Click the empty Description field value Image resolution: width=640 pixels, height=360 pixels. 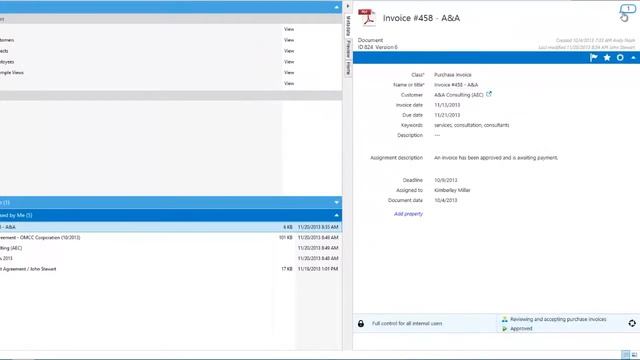(437, 135)
